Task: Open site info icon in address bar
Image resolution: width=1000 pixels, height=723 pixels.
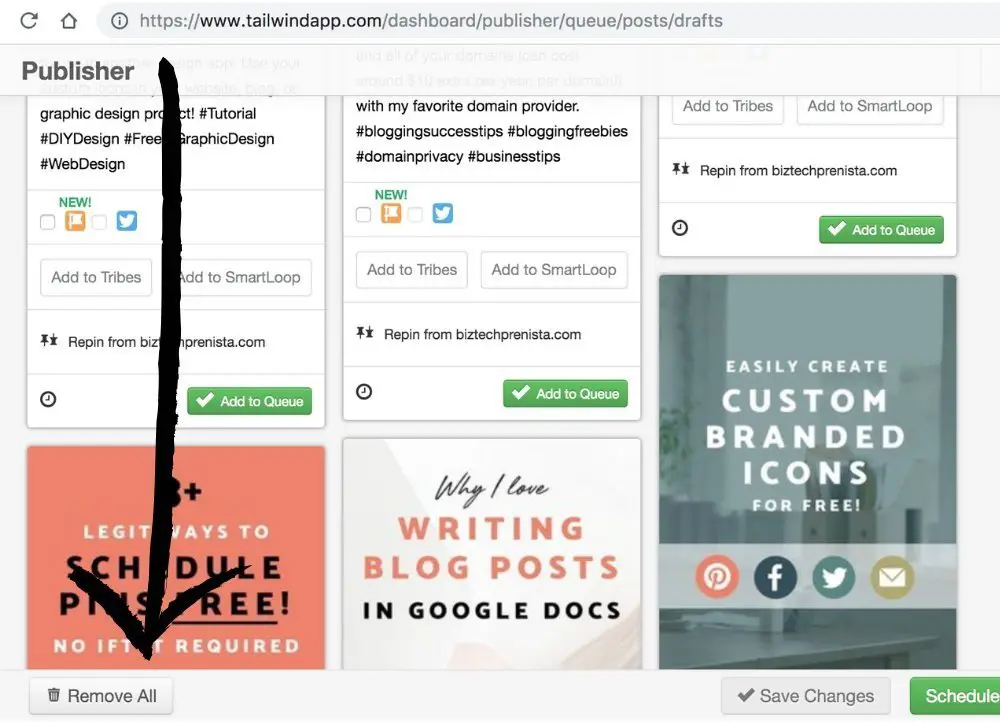Action: click(119, 21)
